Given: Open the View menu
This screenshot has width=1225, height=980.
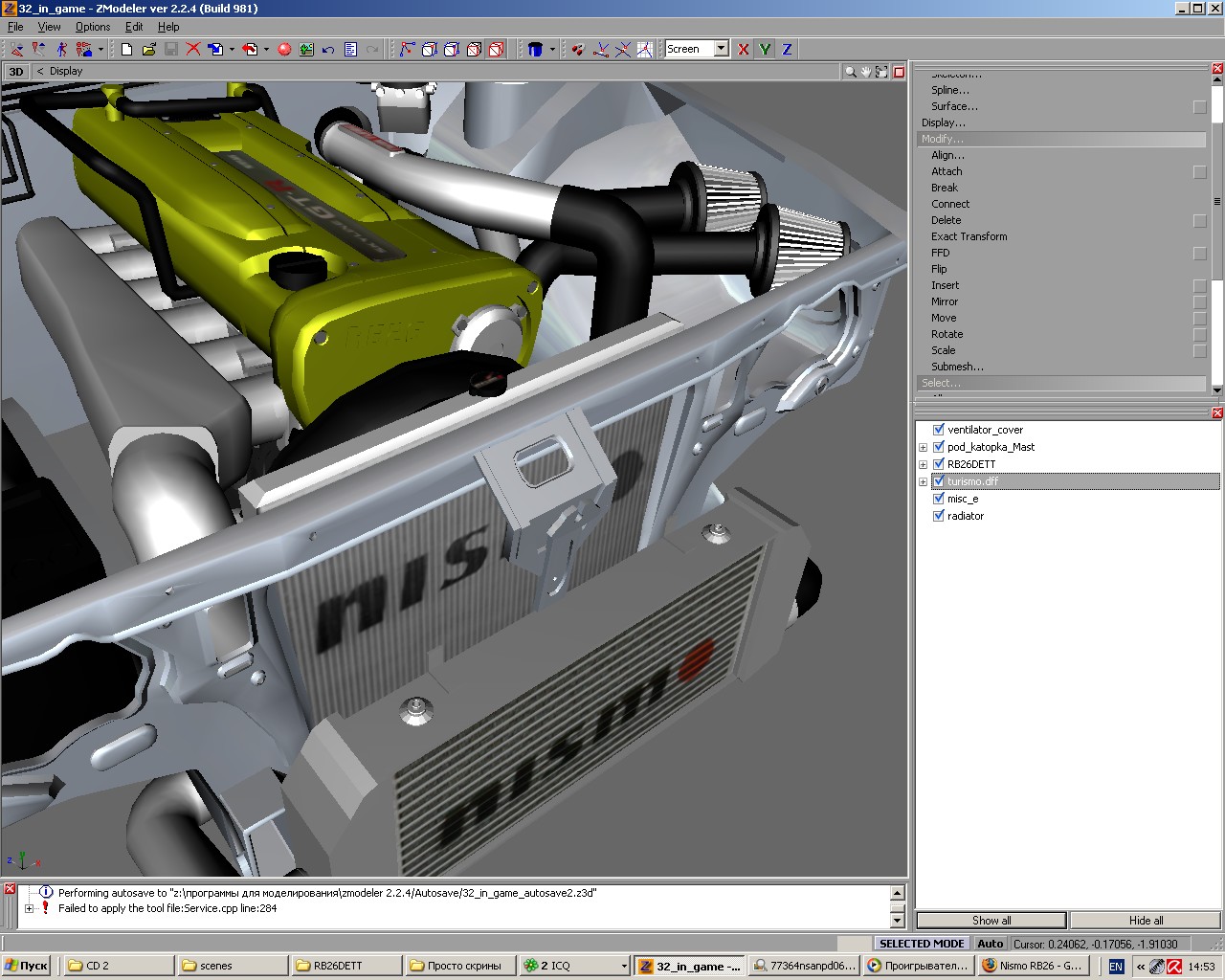Looking at the screenshot, I should (49, 27).
